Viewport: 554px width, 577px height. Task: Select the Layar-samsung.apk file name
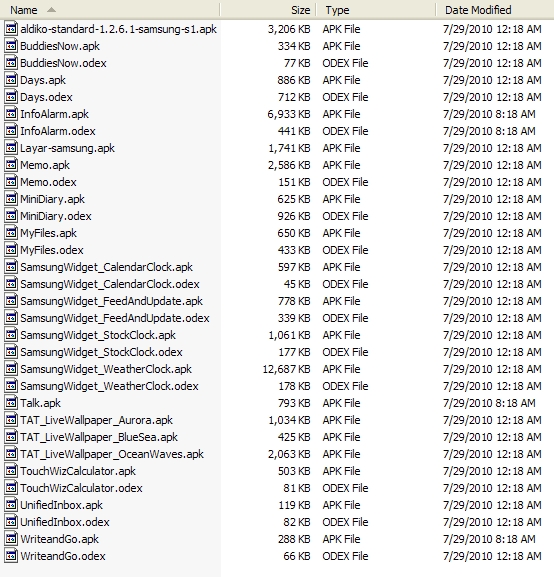(67, 148)
